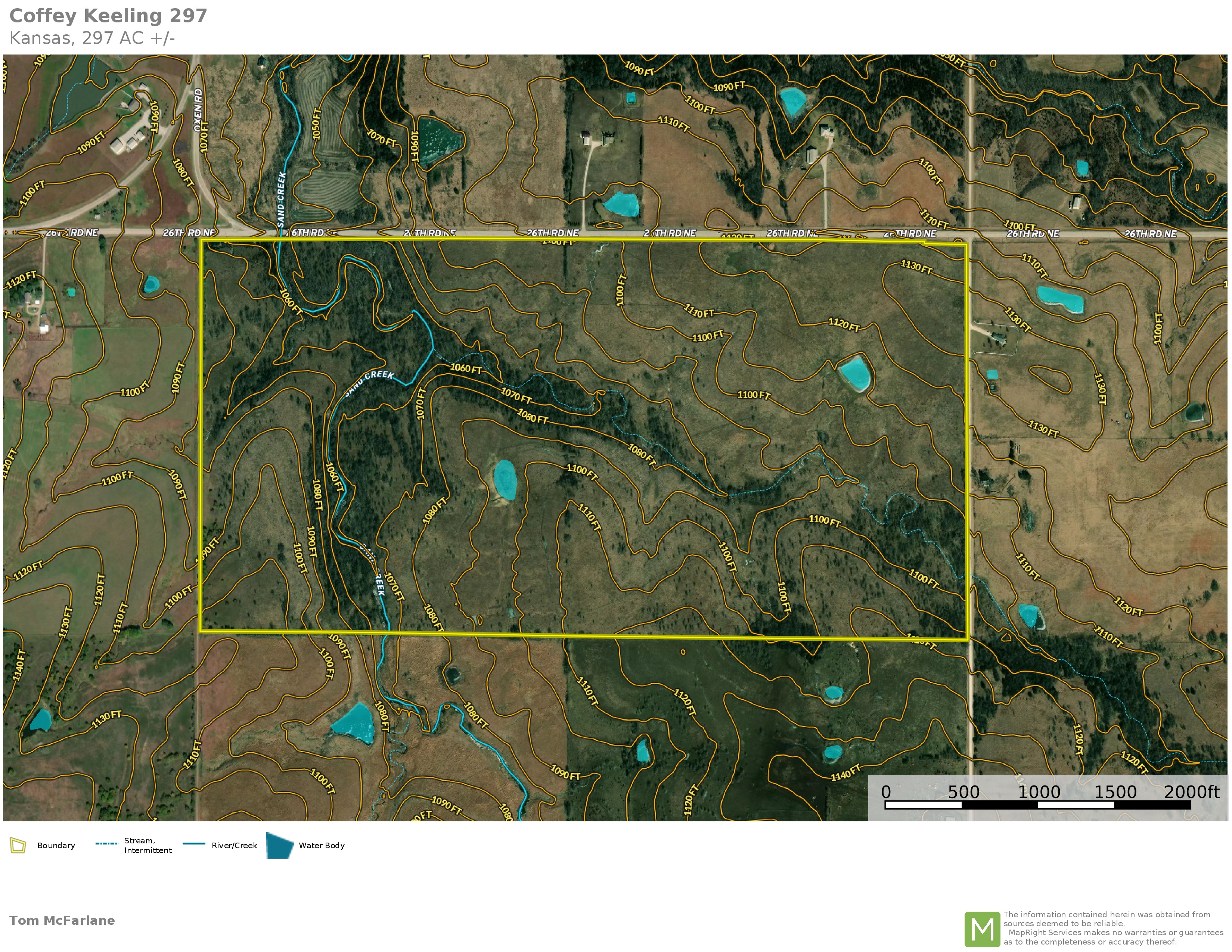Click the green MapRight M logo
This screenshot has height=952, width=1232.
click(982, 929)
